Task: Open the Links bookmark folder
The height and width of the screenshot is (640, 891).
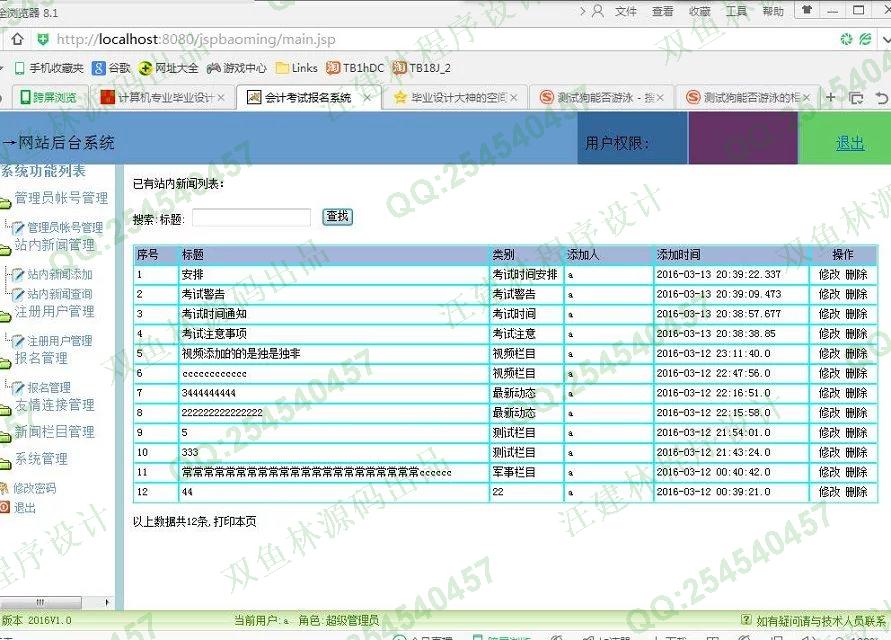Action: click(296, 68)
